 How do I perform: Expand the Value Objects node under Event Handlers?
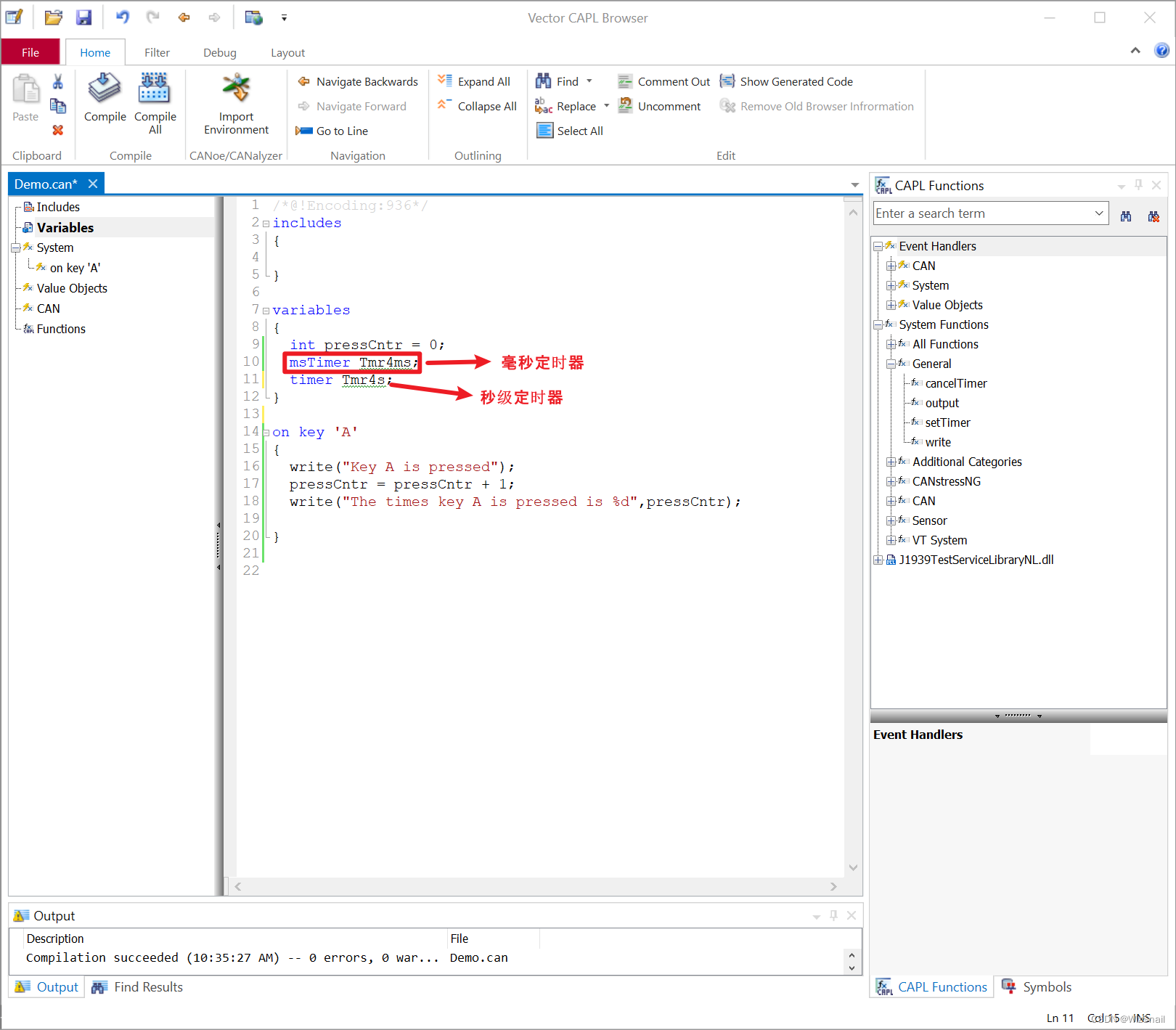click(x=891, y=306)
